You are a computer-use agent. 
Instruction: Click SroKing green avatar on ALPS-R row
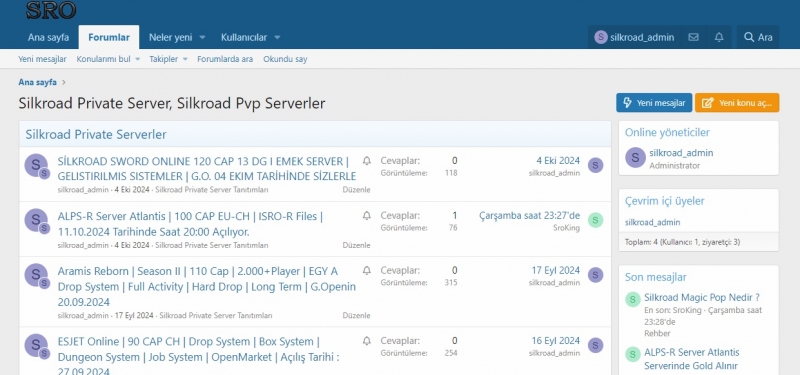595,220
